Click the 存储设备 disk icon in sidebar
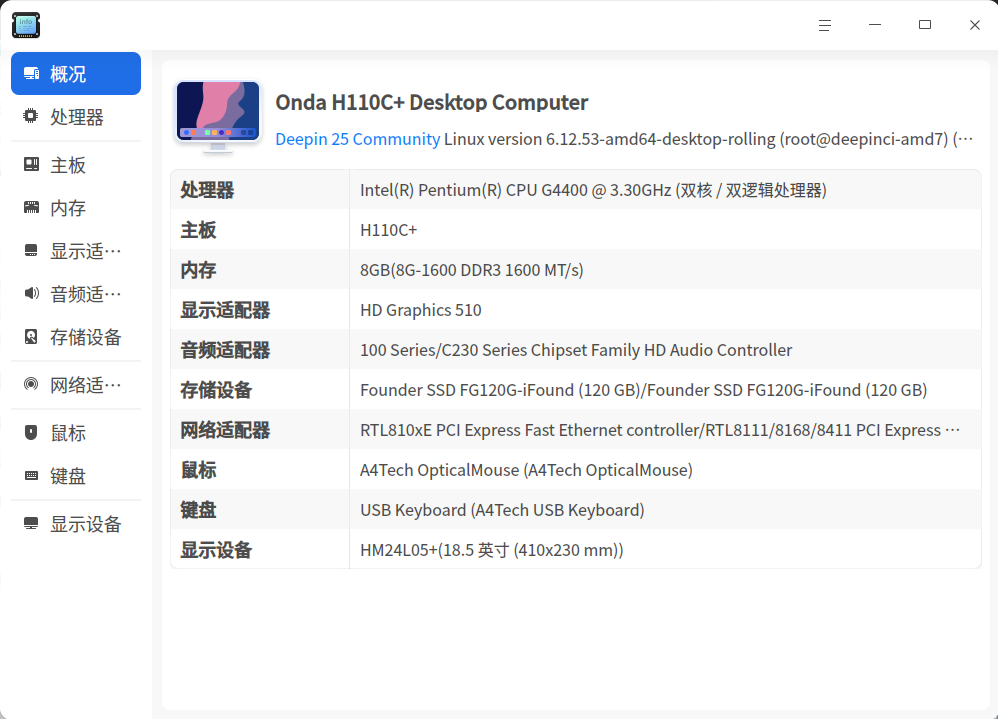 (31, 337)
